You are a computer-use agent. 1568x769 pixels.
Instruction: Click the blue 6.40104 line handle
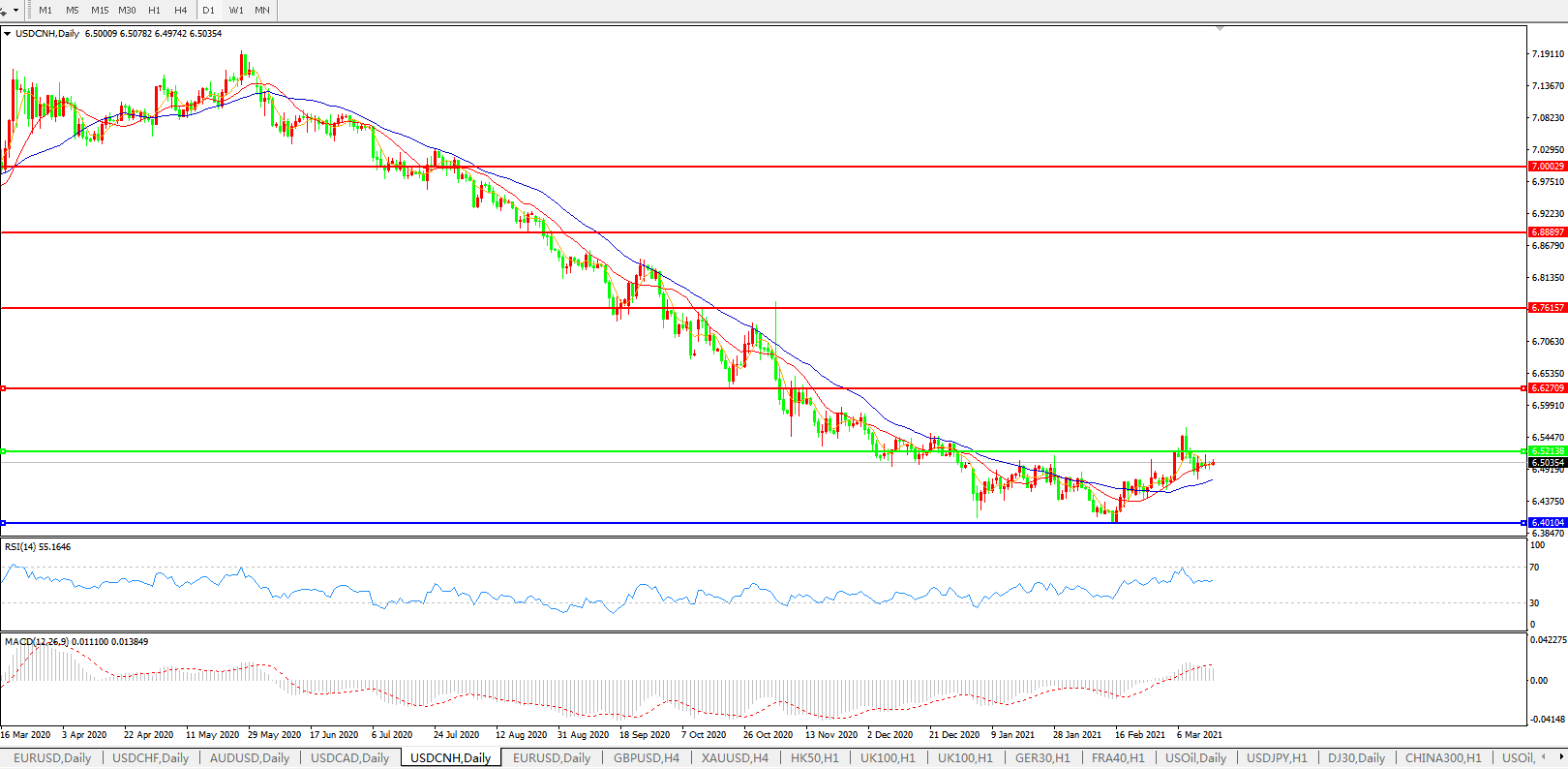coord(4,523)
